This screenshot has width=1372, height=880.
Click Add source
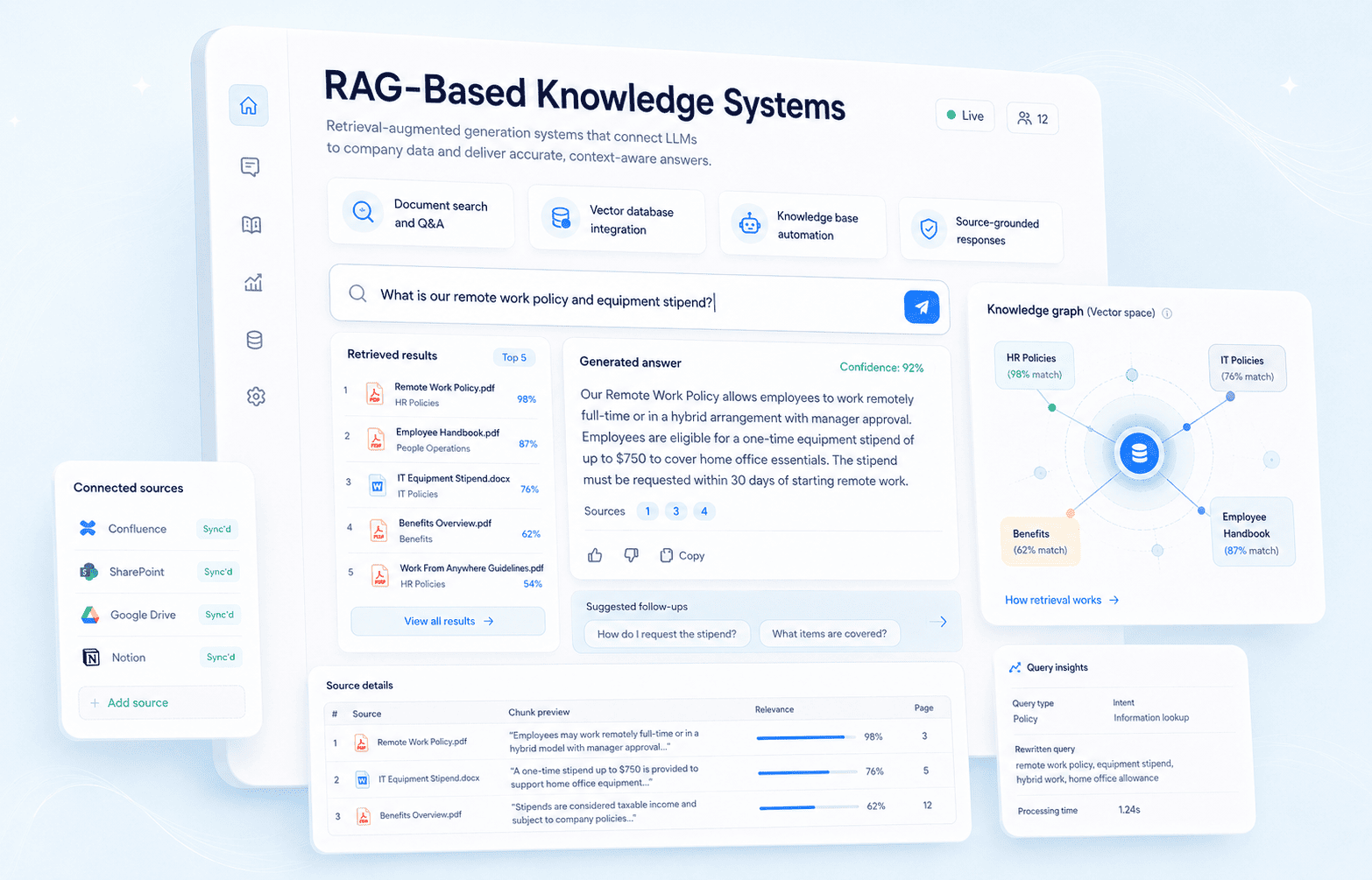pyautogui.click(x=162, y=702)
